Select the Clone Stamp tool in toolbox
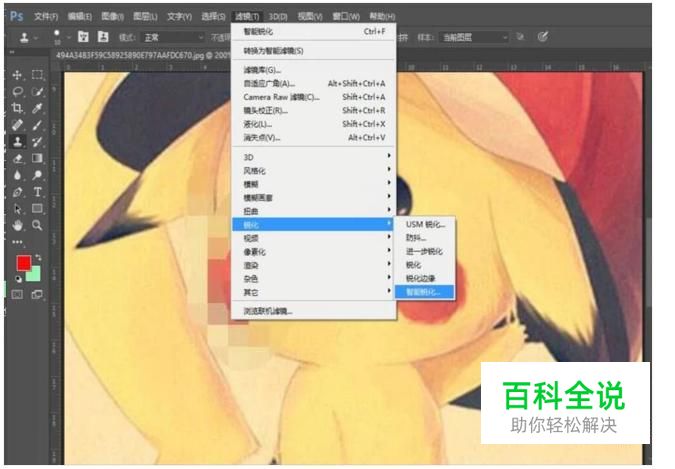Screen dimensions: 675x469 pos(17,142)
